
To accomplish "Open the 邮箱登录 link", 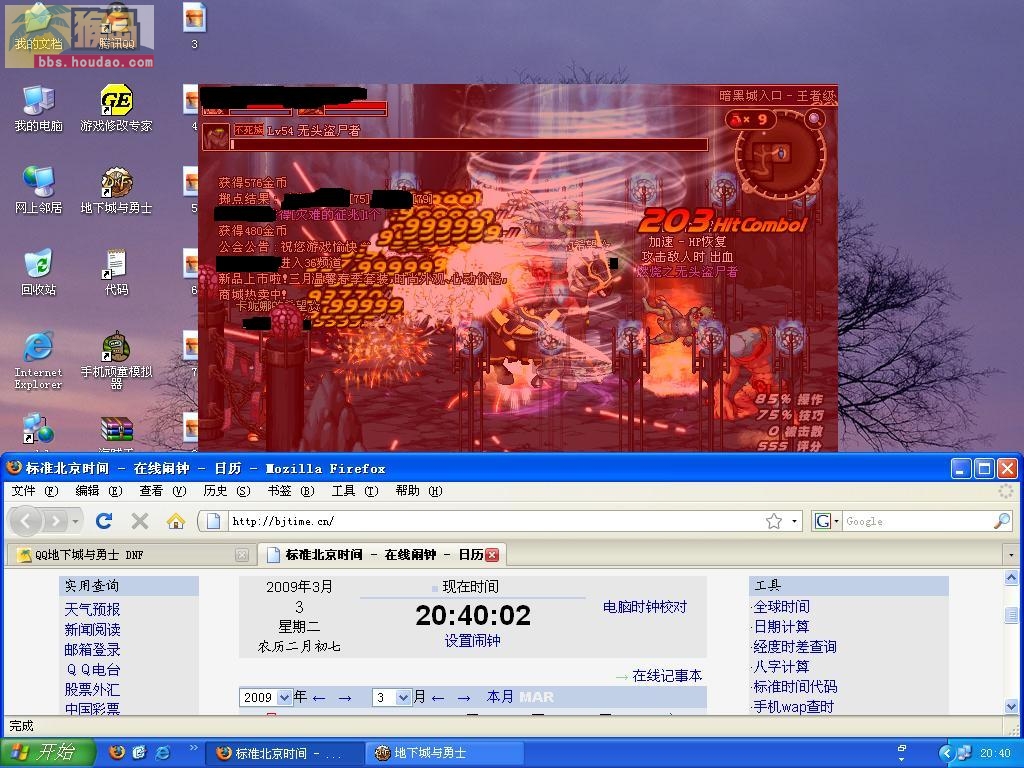I will (x=92, y=650).
